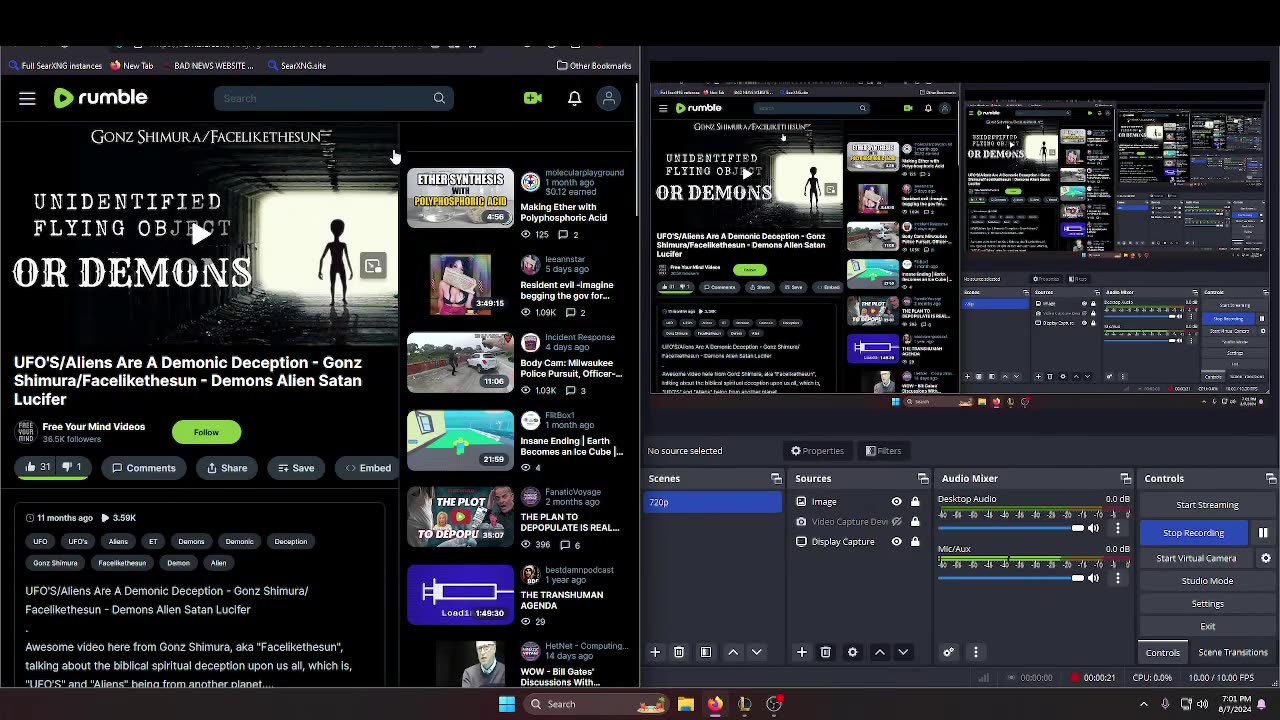Start Streaming in OBS
The width and height of the screenshot is (1280, 720).
[1207, 505]
